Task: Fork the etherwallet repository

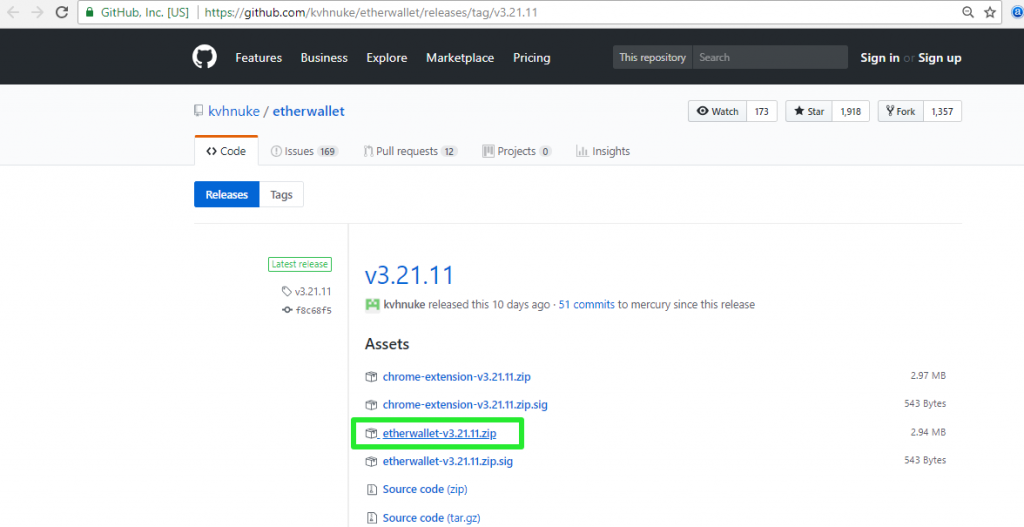Action: (x=901, y=111)
